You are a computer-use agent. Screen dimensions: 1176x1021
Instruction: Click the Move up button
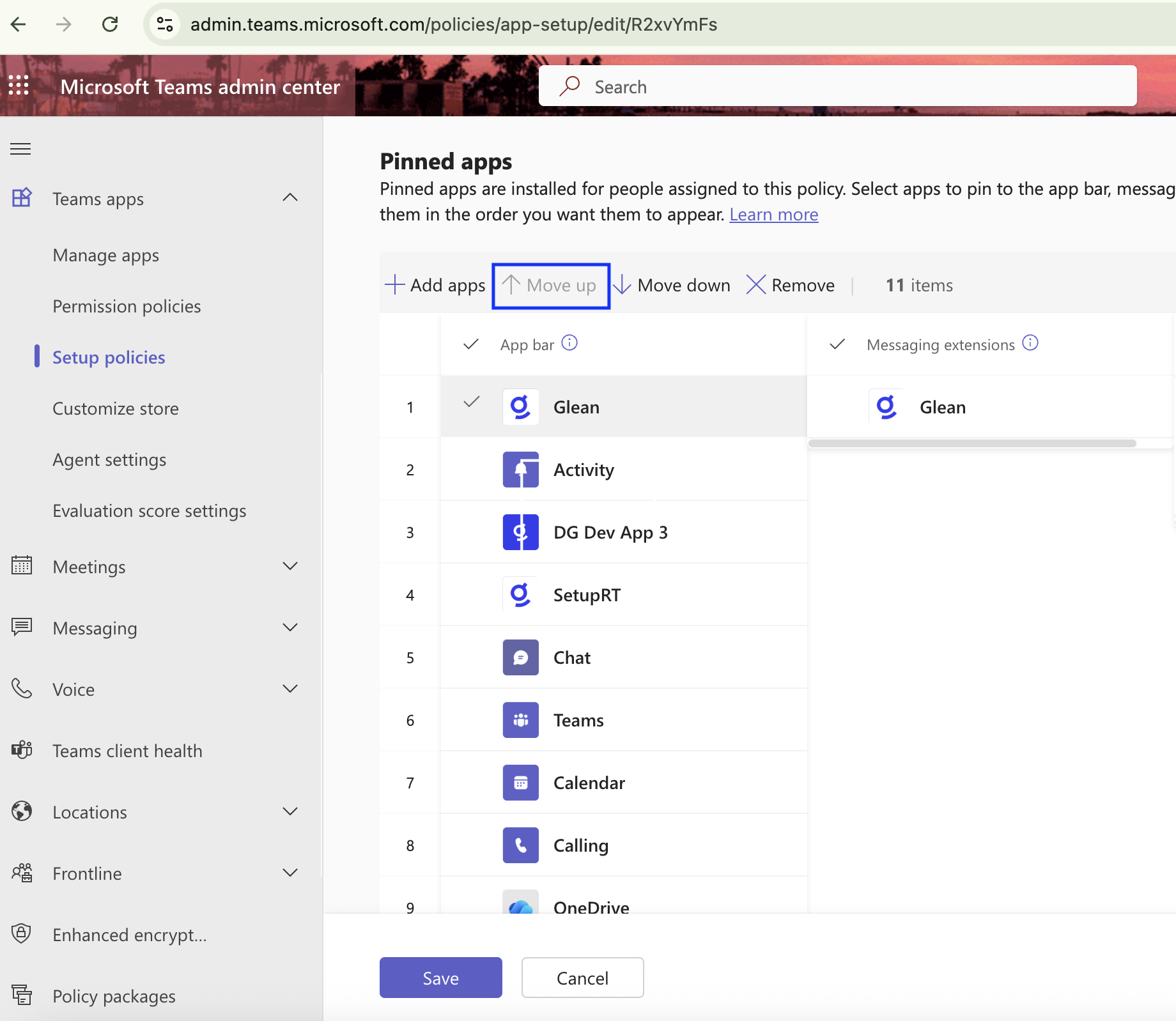550,286
